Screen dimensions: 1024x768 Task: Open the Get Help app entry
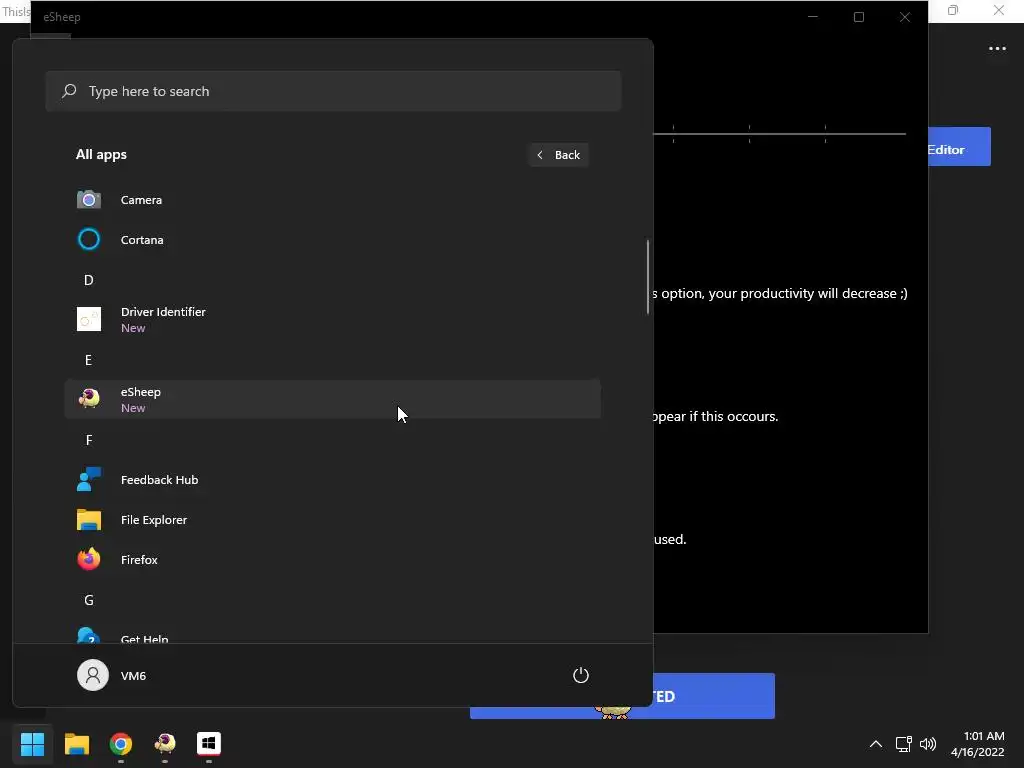[332, 635]
